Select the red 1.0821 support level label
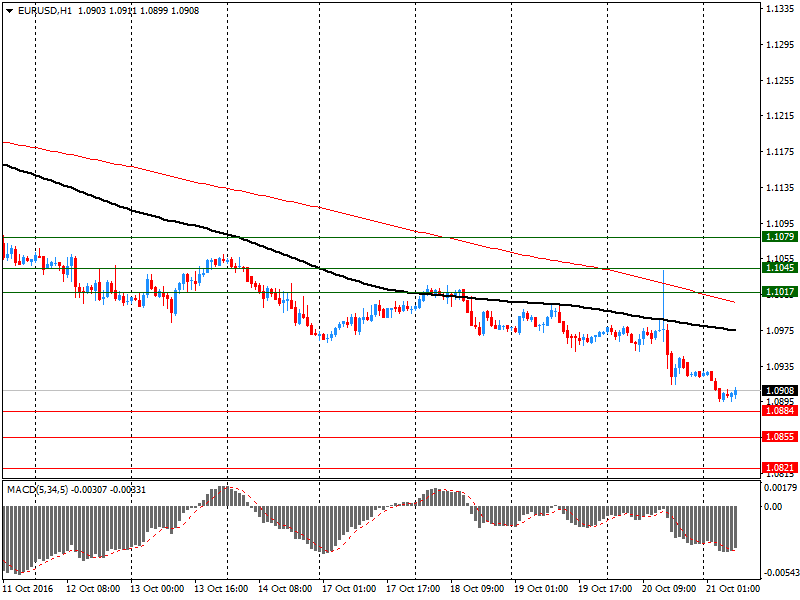This screenshot has width=800, height=600. click(780, 468)
